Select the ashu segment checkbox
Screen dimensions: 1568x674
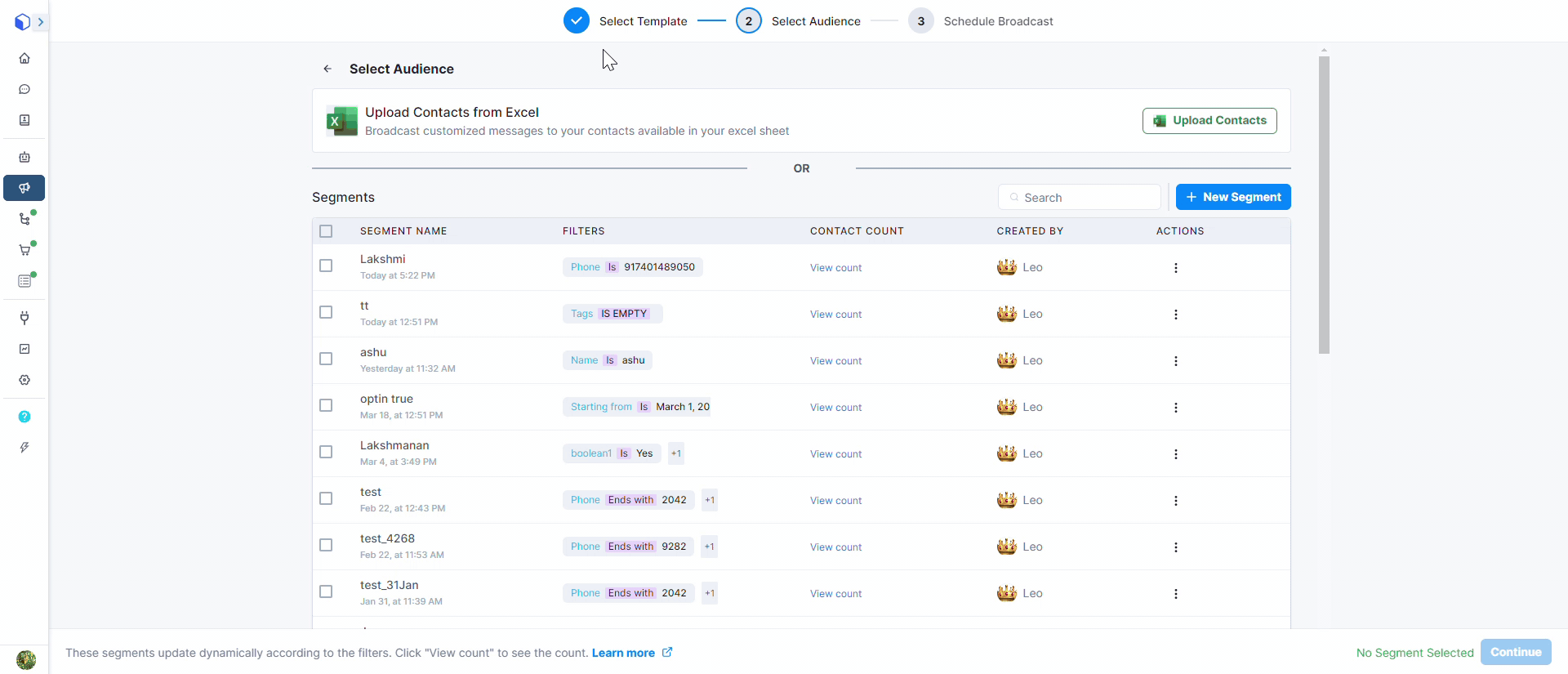(x=326, y=359)
